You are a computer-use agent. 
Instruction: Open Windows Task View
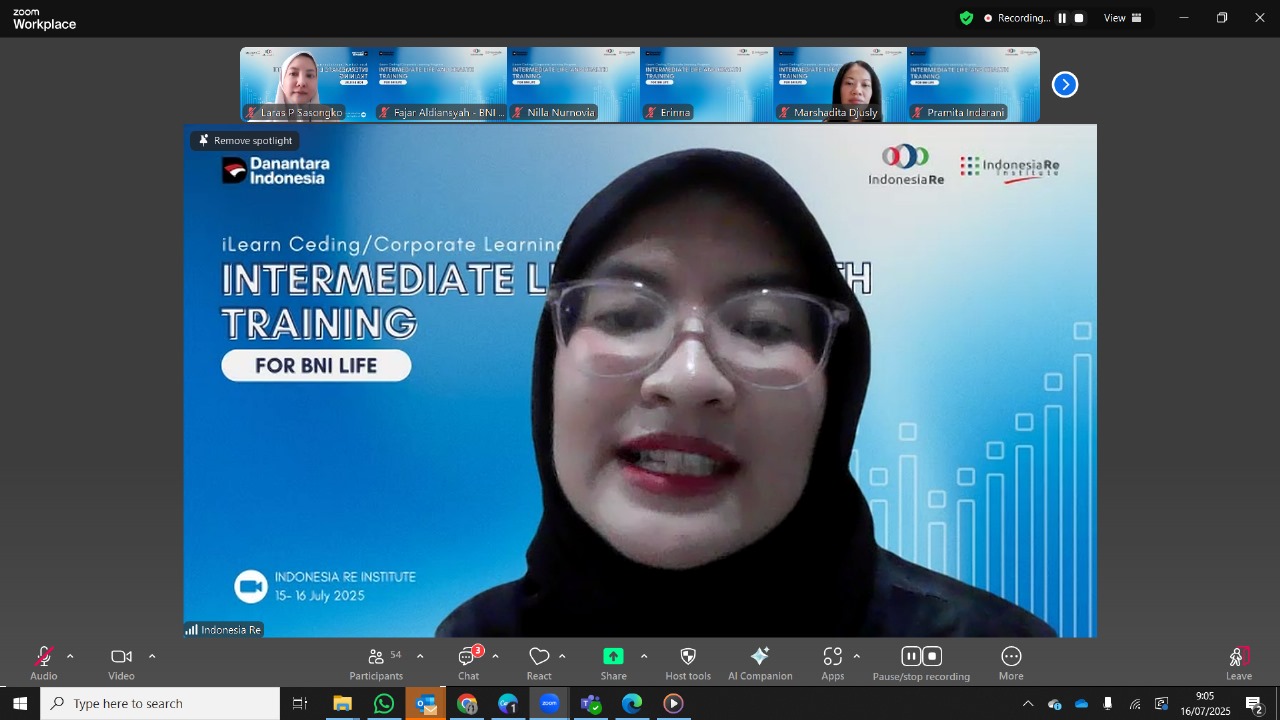click(300, 704)
